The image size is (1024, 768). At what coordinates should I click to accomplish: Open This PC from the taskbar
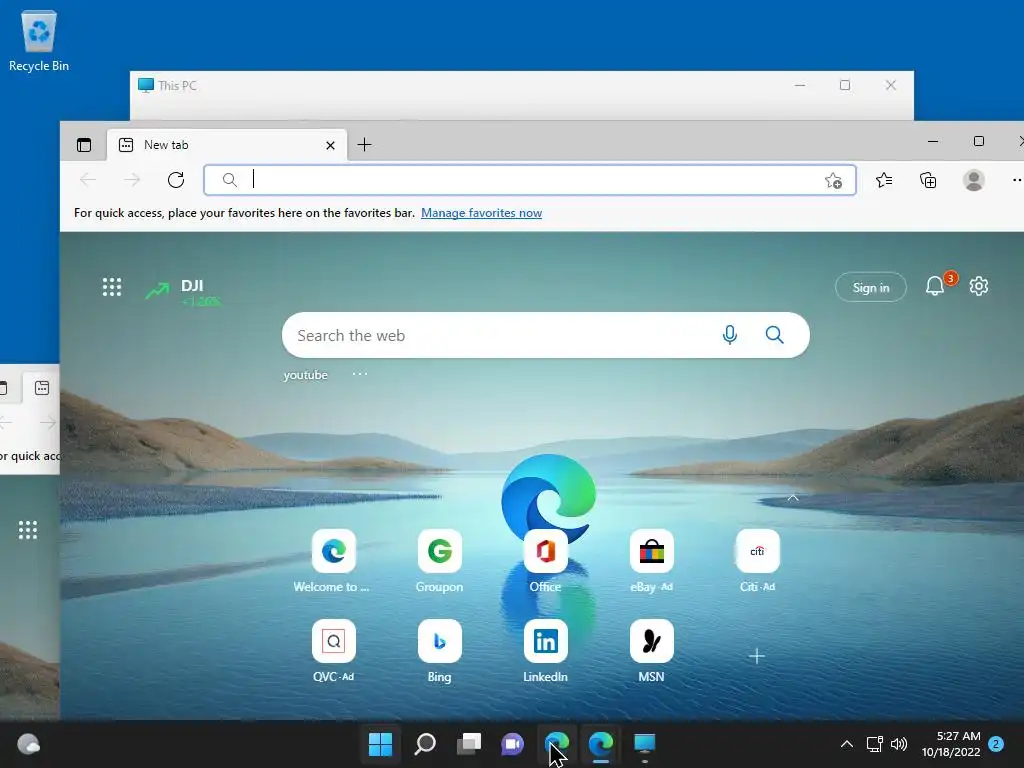click(645, 744)
